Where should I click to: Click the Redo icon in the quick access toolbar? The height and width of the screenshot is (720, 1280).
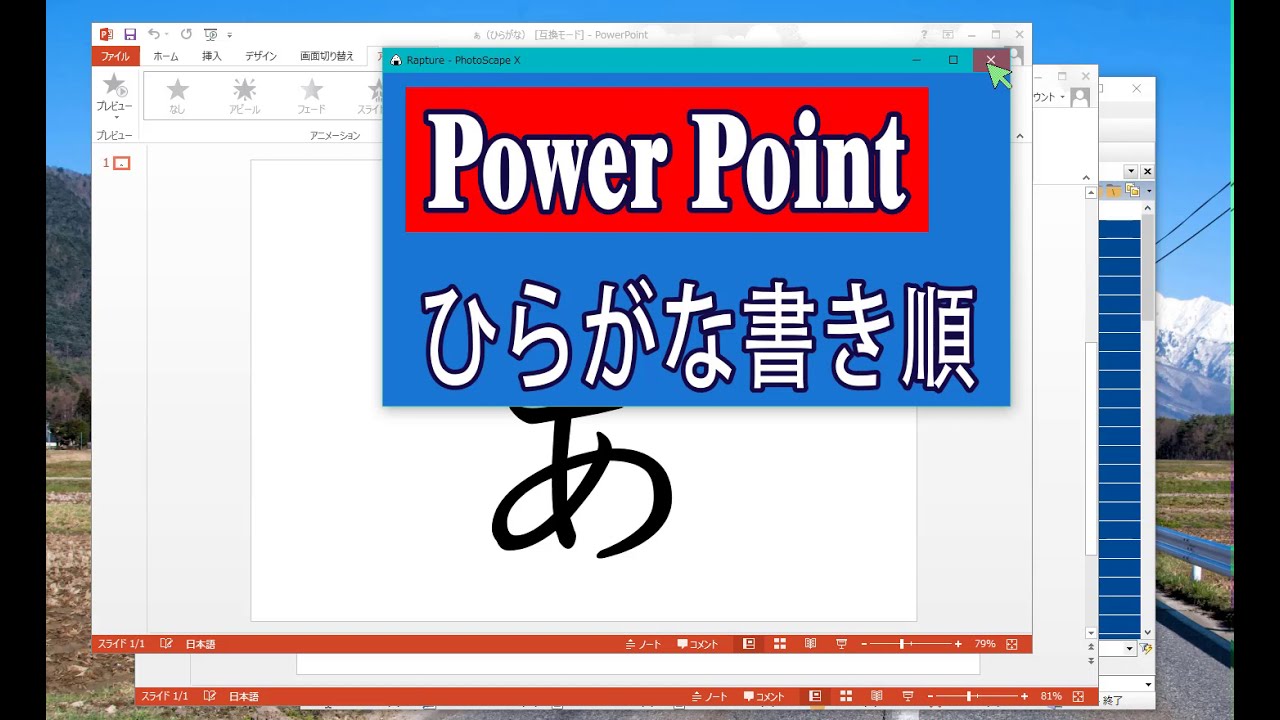(x=186, y=34)
